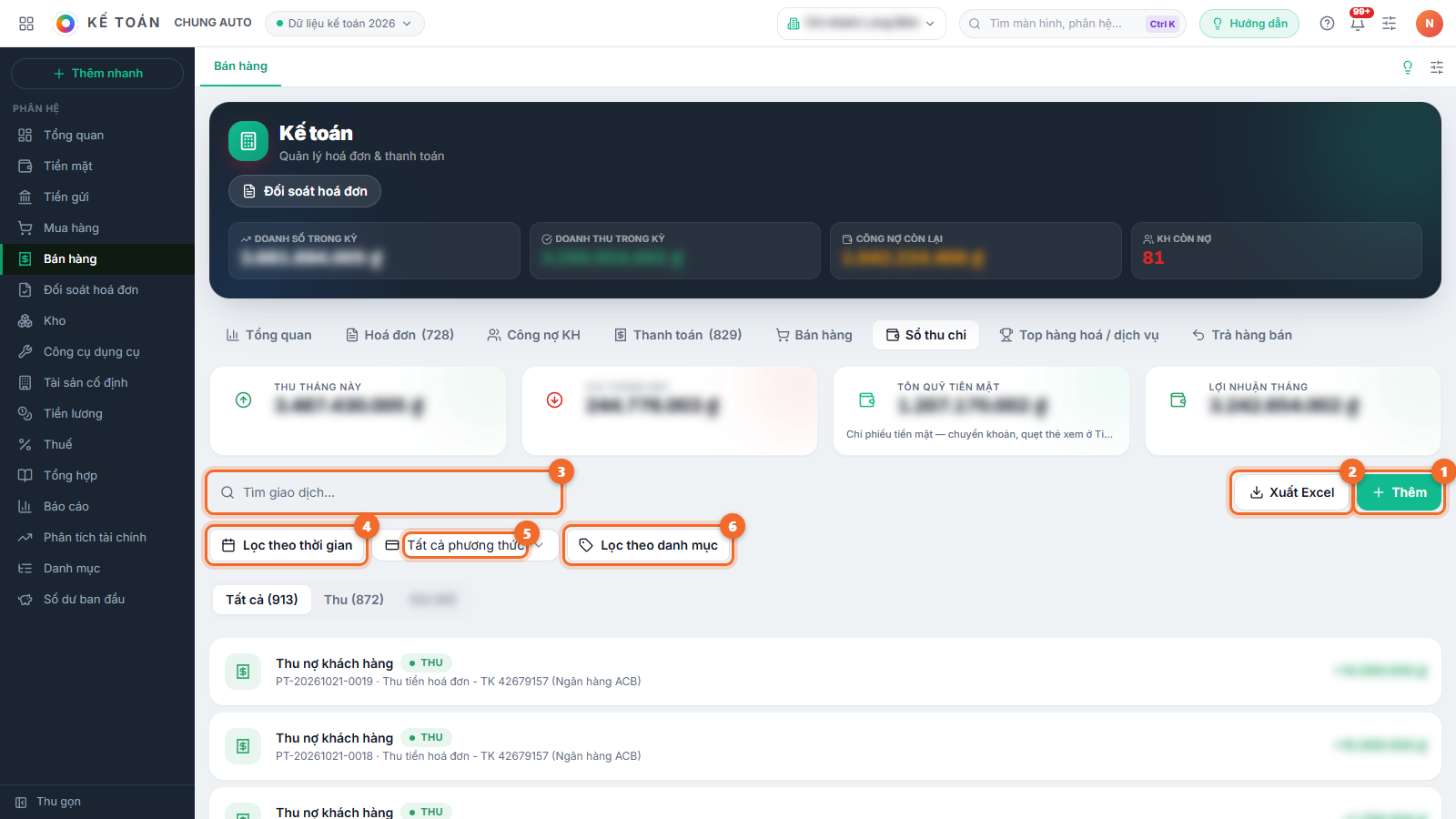Select Kho in the sidebar
This screenshot has height=819, width=1456.
(x=97, y=320)
